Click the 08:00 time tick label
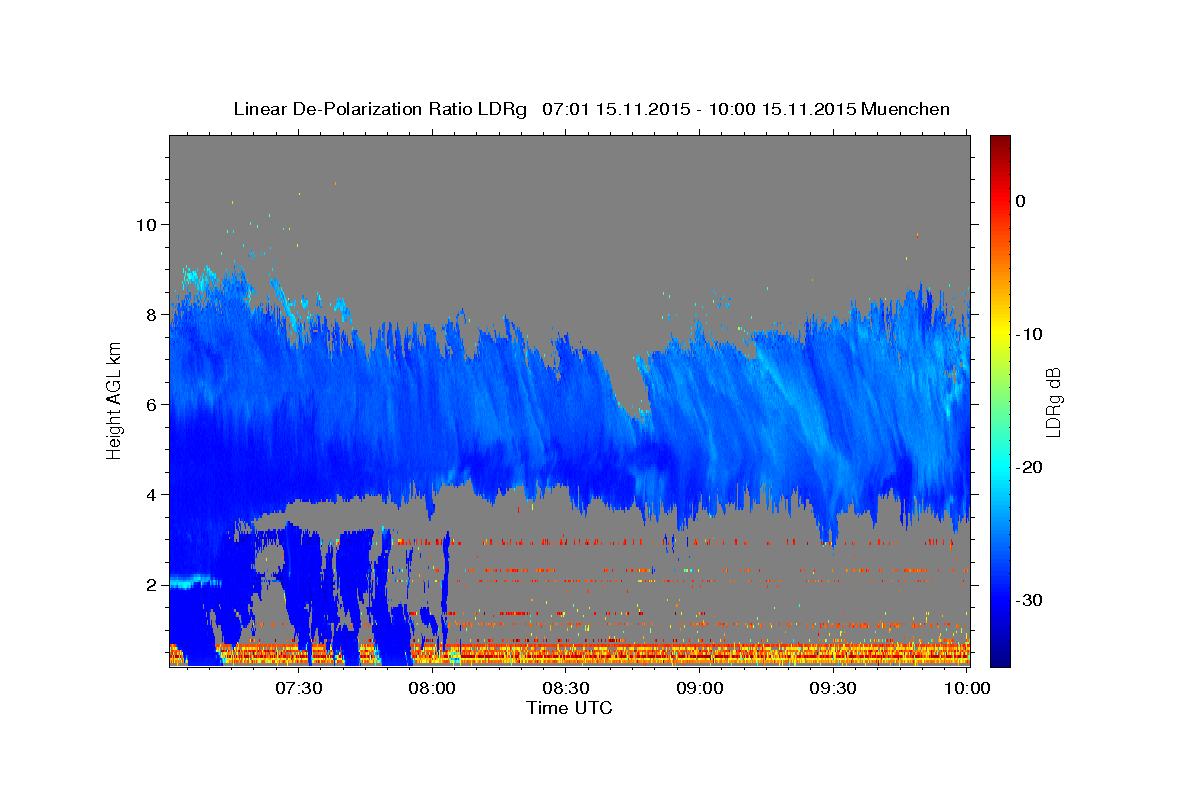The width and height of the screenshot is (1200, 800). click(x=433, y=689)
